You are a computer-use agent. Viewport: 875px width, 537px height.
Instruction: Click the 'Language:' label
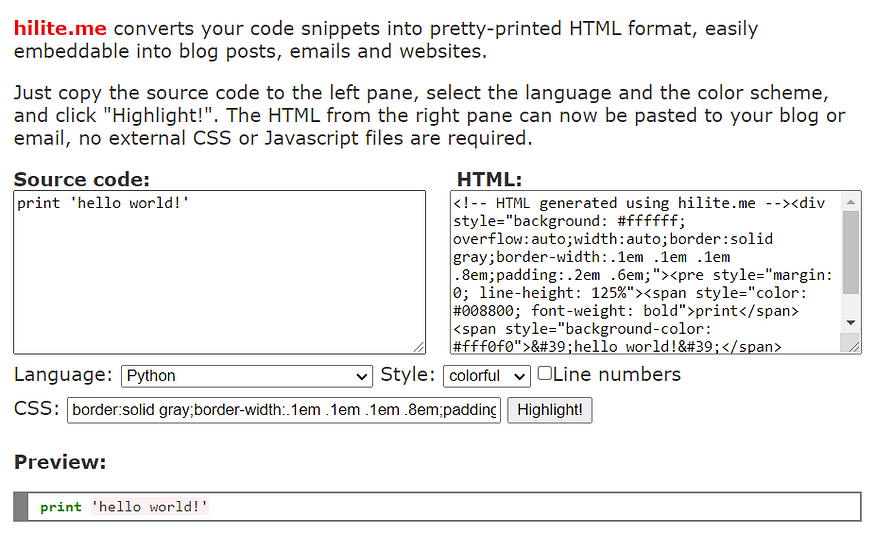click(63, 375)
